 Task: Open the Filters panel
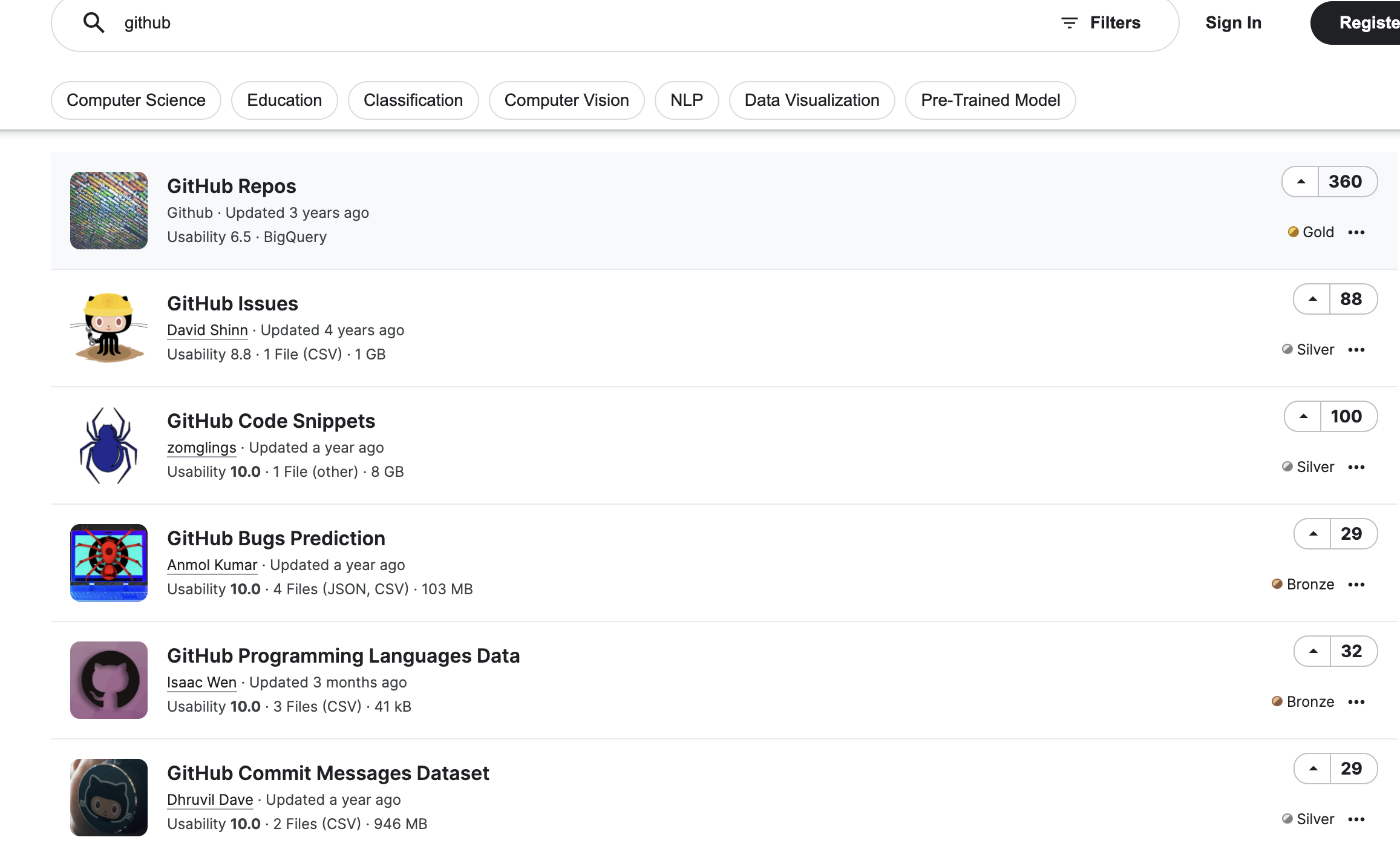coord(1101,23)
